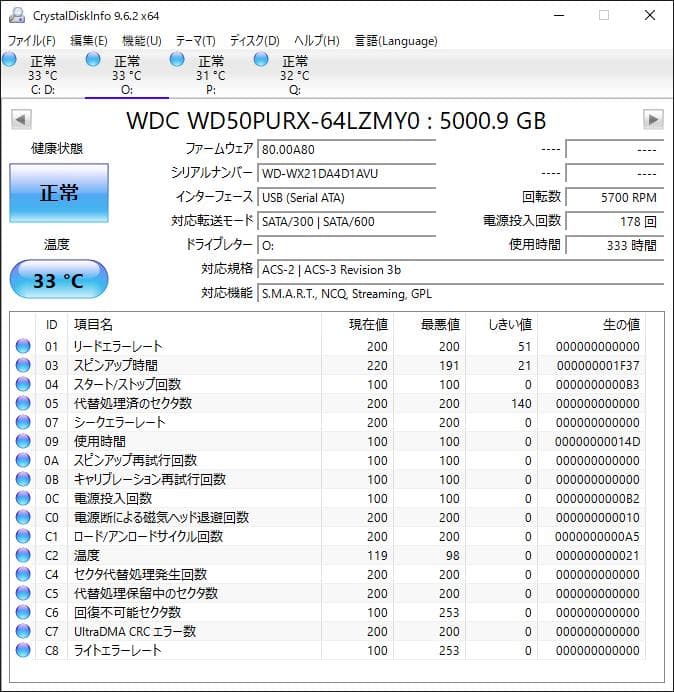Click the status orb for ID 0B row
Viewport: 674px width, 692px height.
pos(23,479)
